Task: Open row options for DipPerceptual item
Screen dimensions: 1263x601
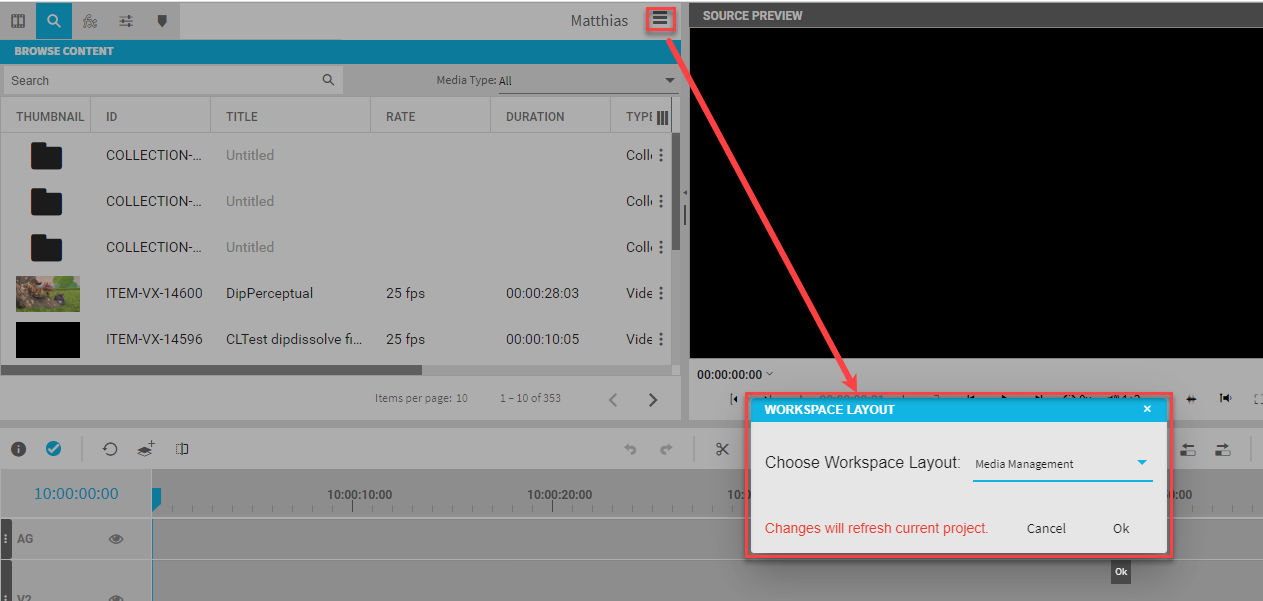Action: (x=661, y=293)
